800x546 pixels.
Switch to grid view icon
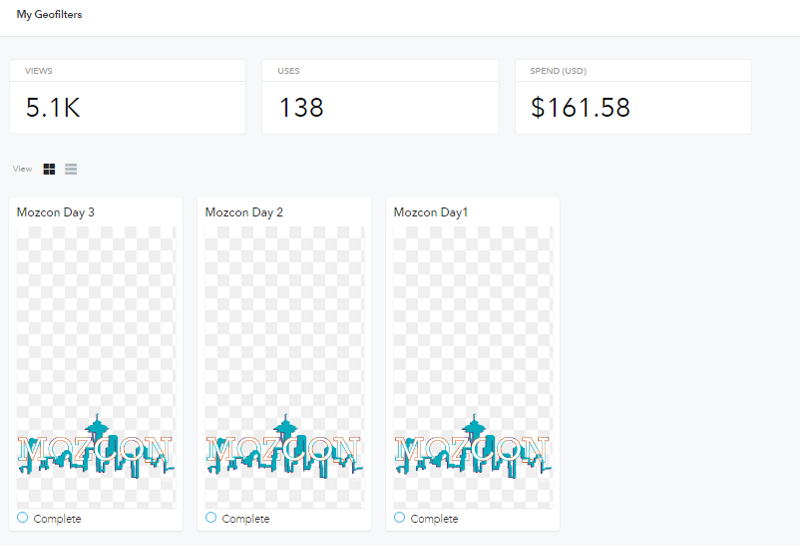click(49, 169)
